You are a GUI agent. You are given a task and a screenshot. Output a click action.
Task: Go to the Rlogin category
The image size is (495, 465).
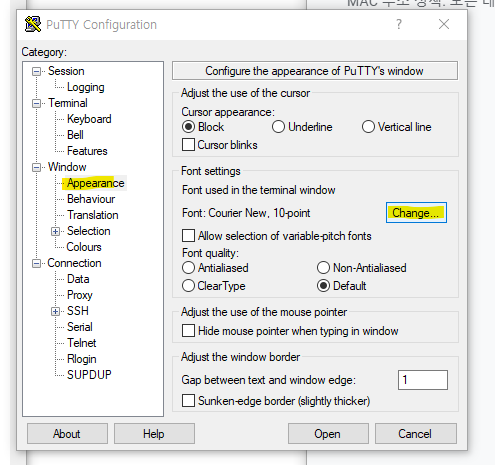pyautogui.click(x=82, y=359)
